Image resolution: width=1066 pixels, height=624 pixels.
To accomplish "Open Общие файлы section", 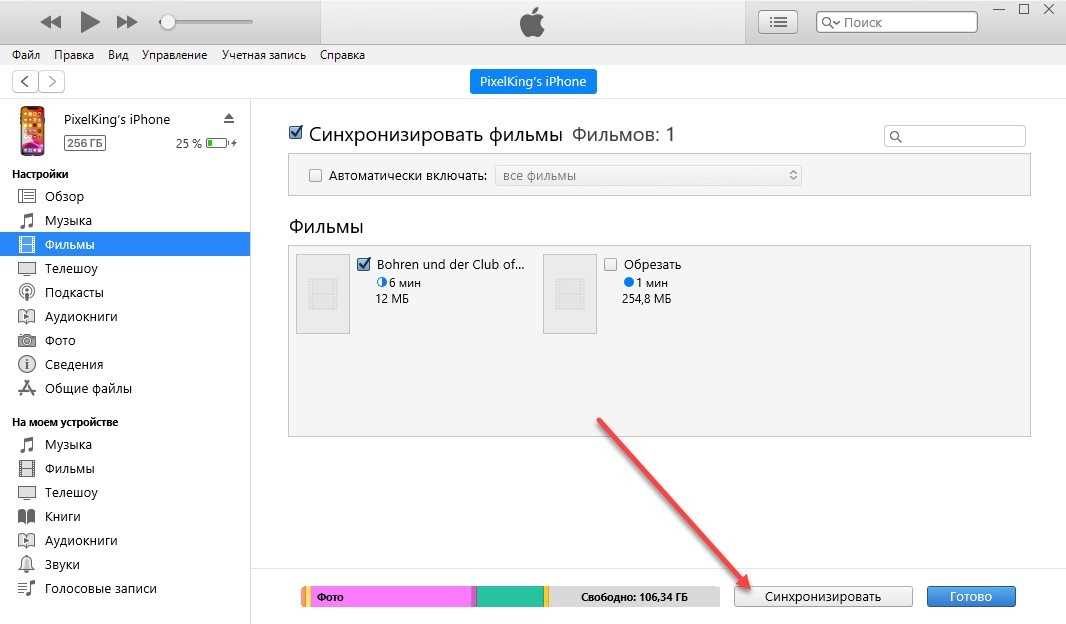I will tap(88, 389).
